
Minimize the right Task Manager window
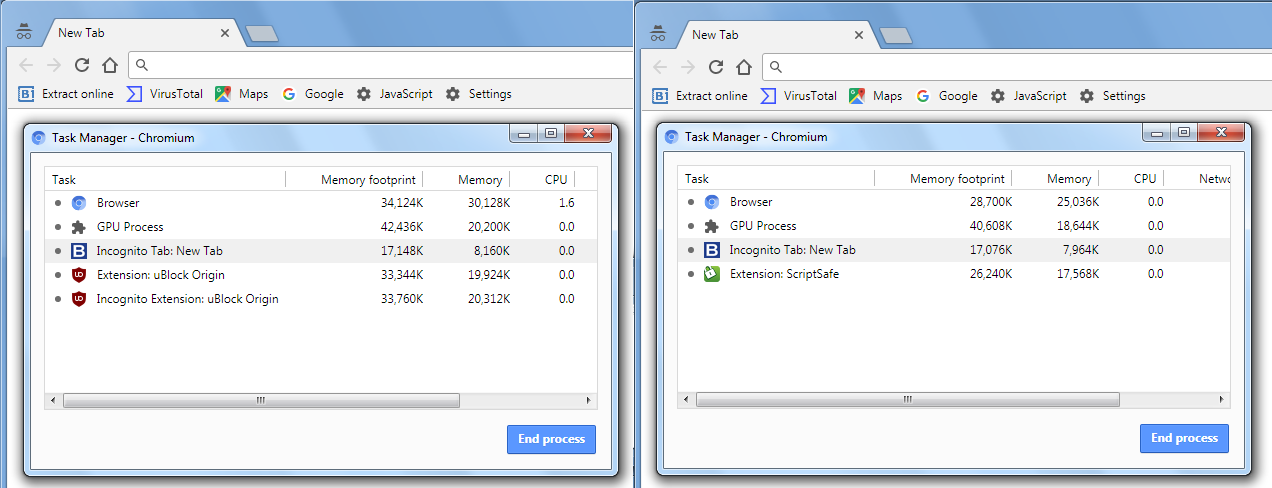(x=1158, y=132)
